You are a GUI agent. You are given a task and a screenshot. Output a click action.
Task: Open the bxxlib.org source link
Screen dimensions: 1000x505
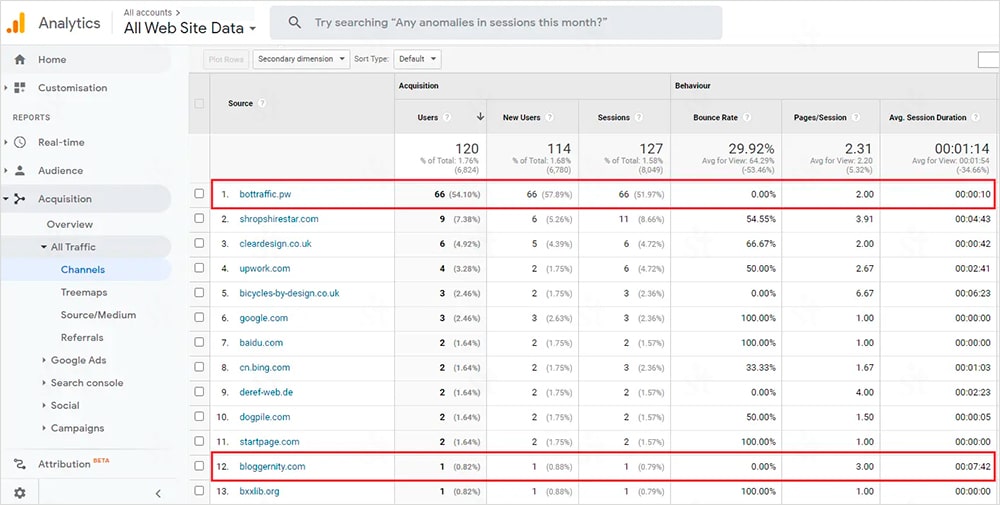point(260,491)
